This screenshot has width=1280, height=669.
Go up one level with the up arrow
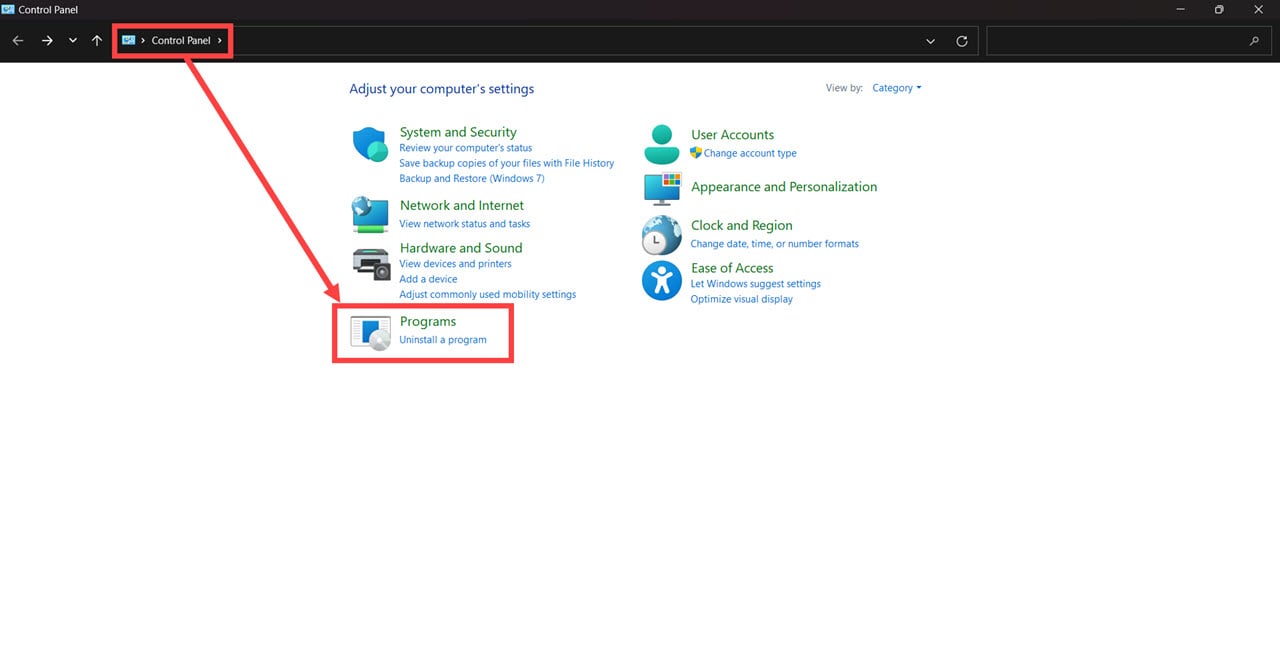click(97, 41)
